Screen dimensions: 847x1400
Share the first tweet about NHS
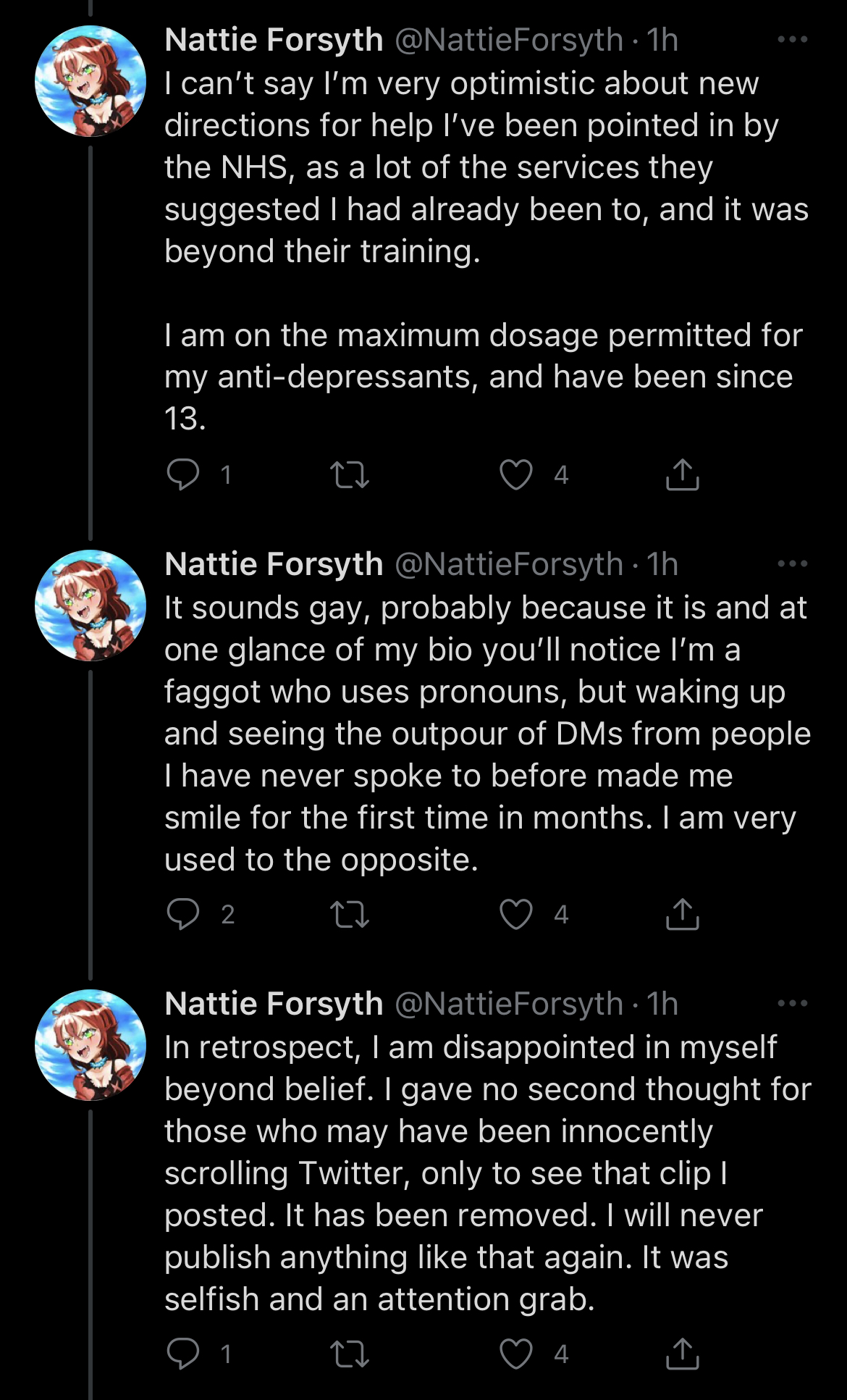[683, 475]
